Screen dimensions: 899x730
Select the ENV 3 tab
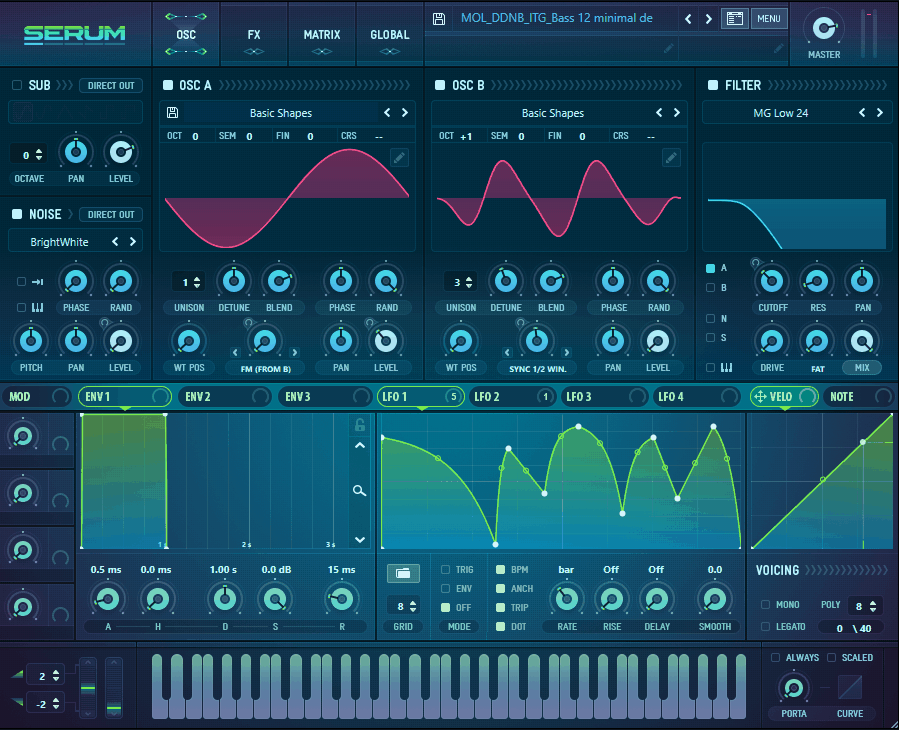(x=325, y=396)
